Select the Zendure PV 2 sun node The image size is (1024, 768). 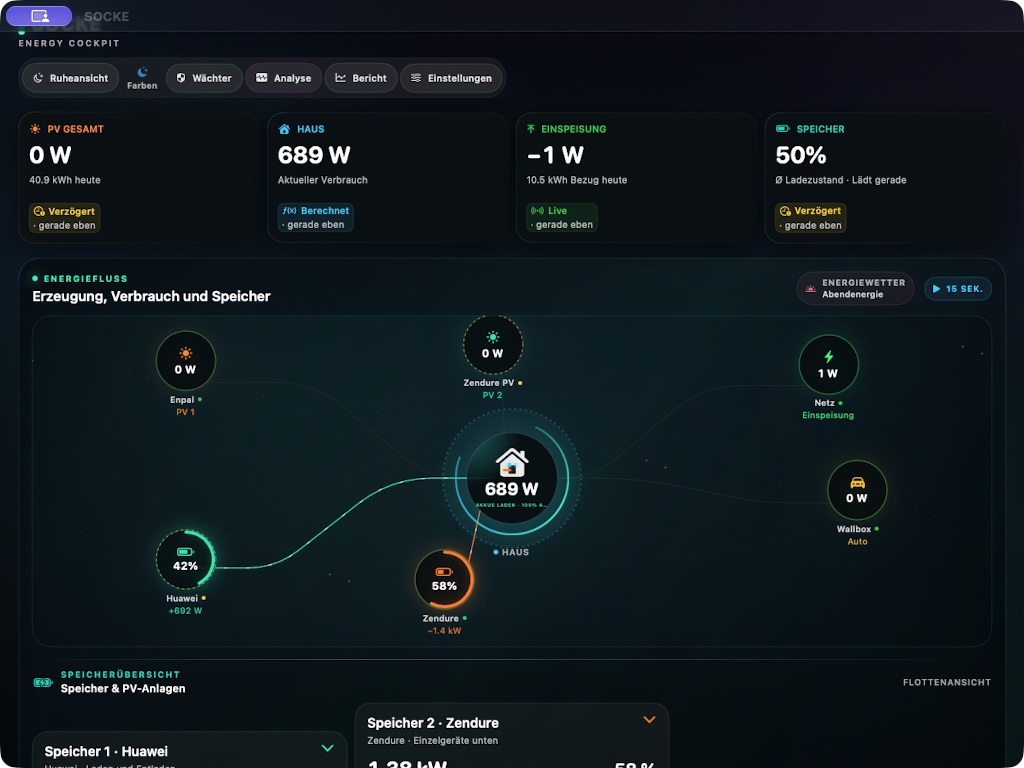[493, 345]
